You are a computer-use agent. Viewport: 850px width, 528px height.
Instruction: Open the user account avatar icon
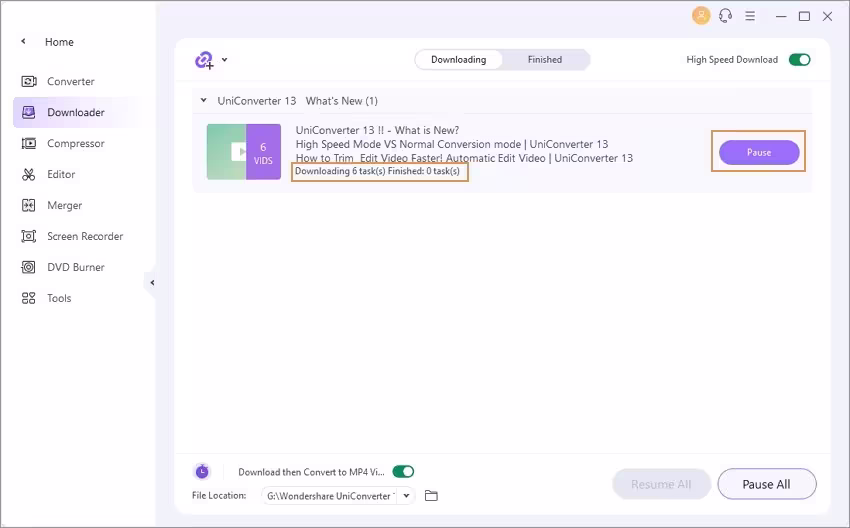(701, 16)
